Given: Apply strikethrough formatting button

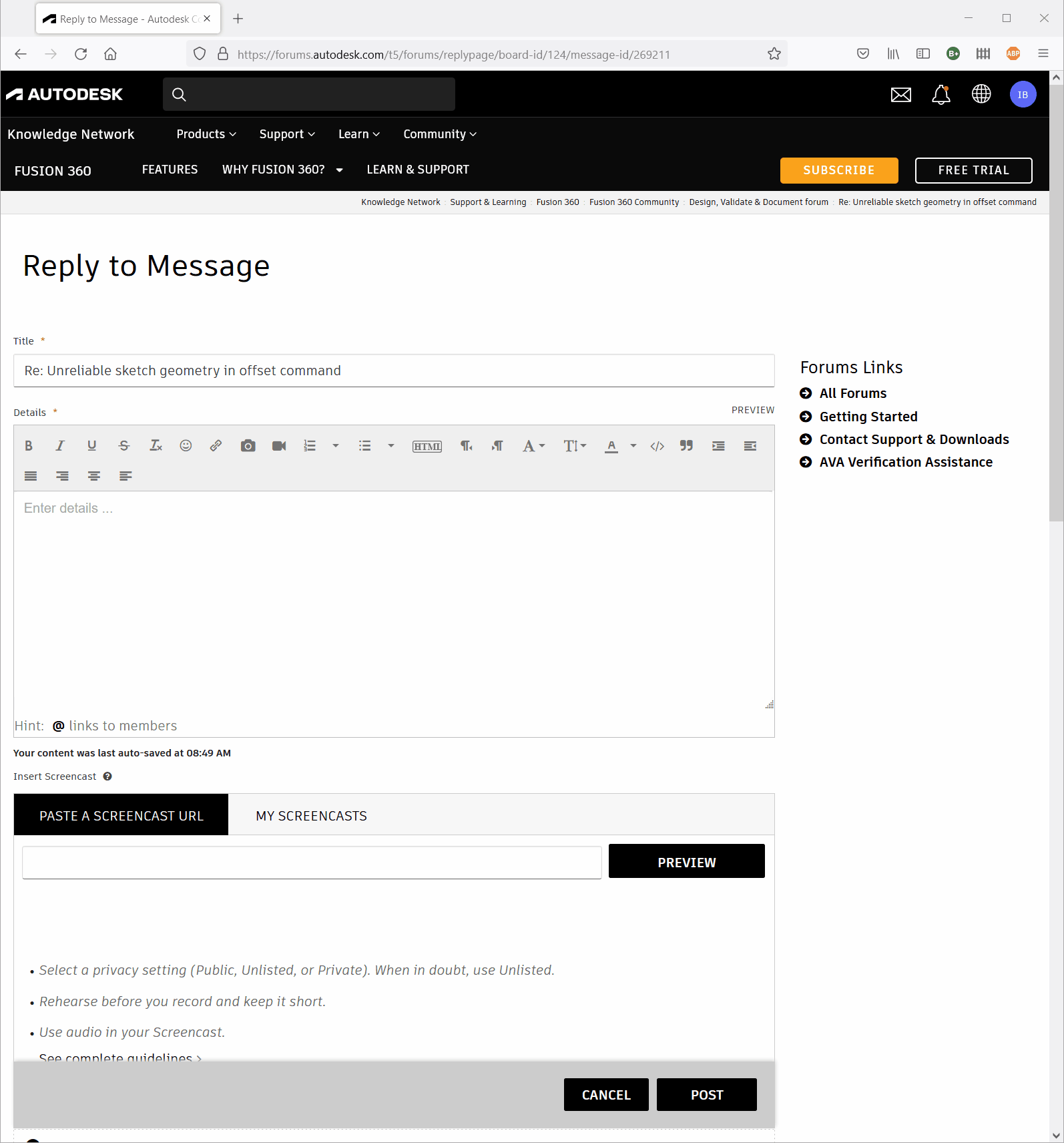Looking at the screenshot, I should [124, 446].
